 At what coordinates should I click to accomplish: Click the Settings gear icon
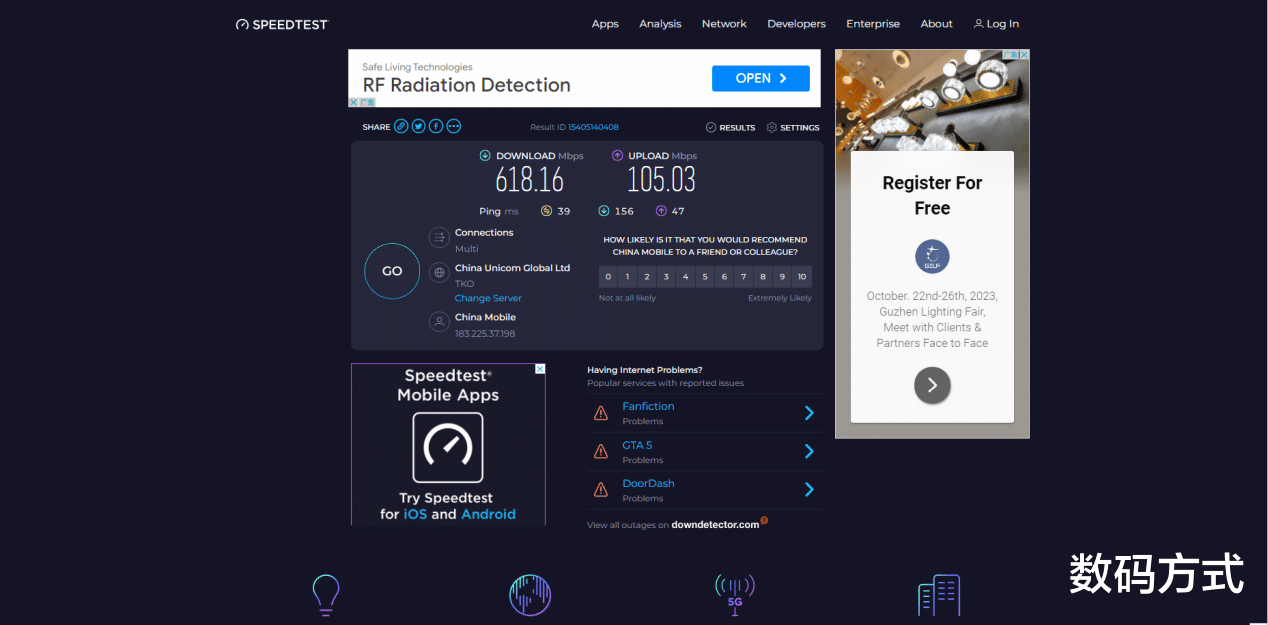click(772, 128)
